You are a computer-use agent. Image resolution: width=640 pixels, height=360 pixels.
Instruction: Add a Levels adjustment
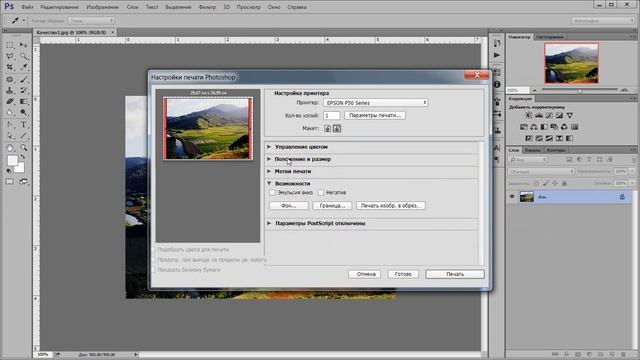[x=539, y=116]
